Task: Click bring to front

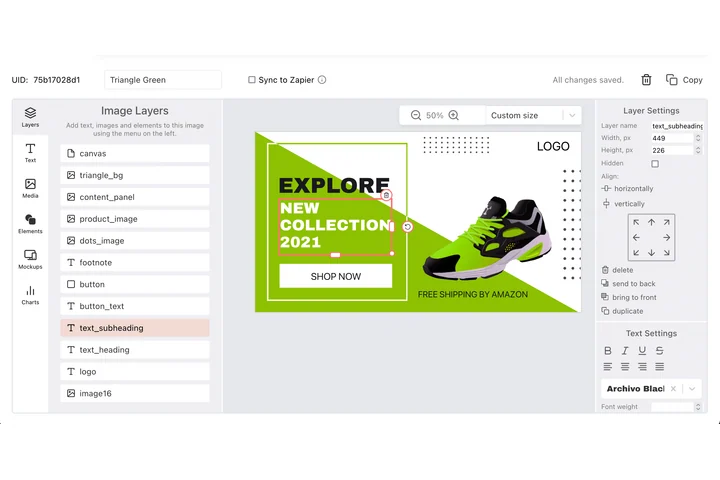Action: [629, 298]
